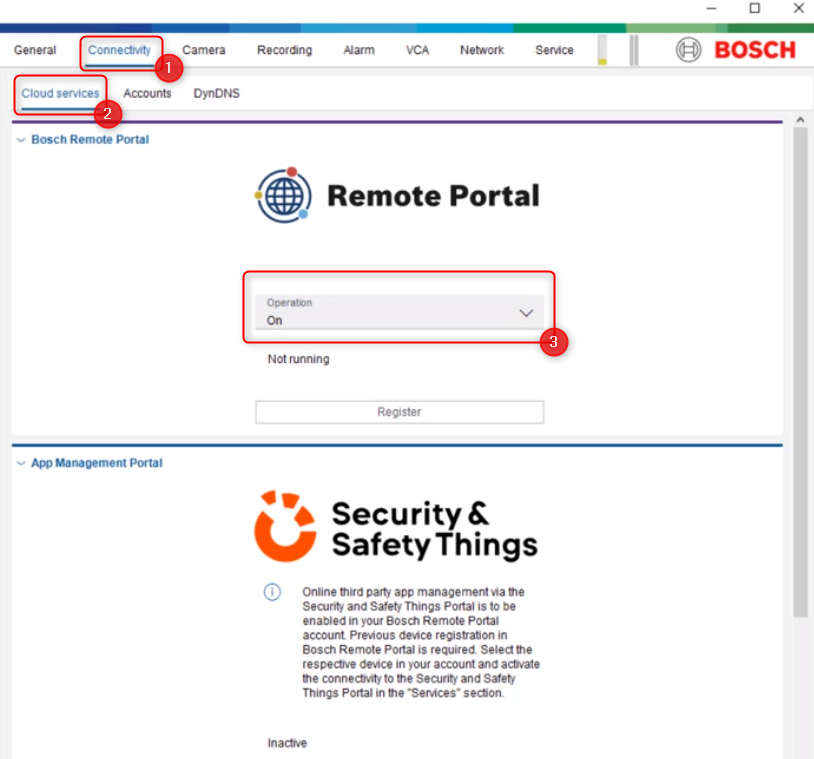This screenshot has height=759, width=814.
Task: Click the info icon beside app management text
Action: click(x=272, y=592)
